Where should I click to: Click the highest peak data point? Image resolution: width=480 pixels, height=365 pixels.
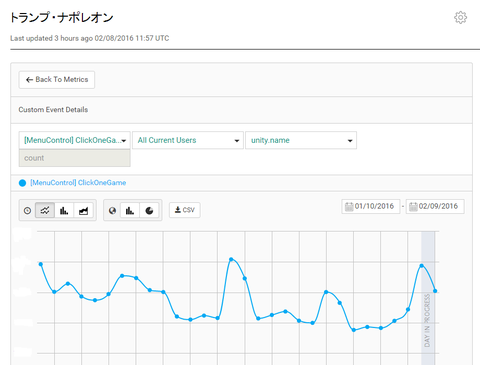point(231,259)
